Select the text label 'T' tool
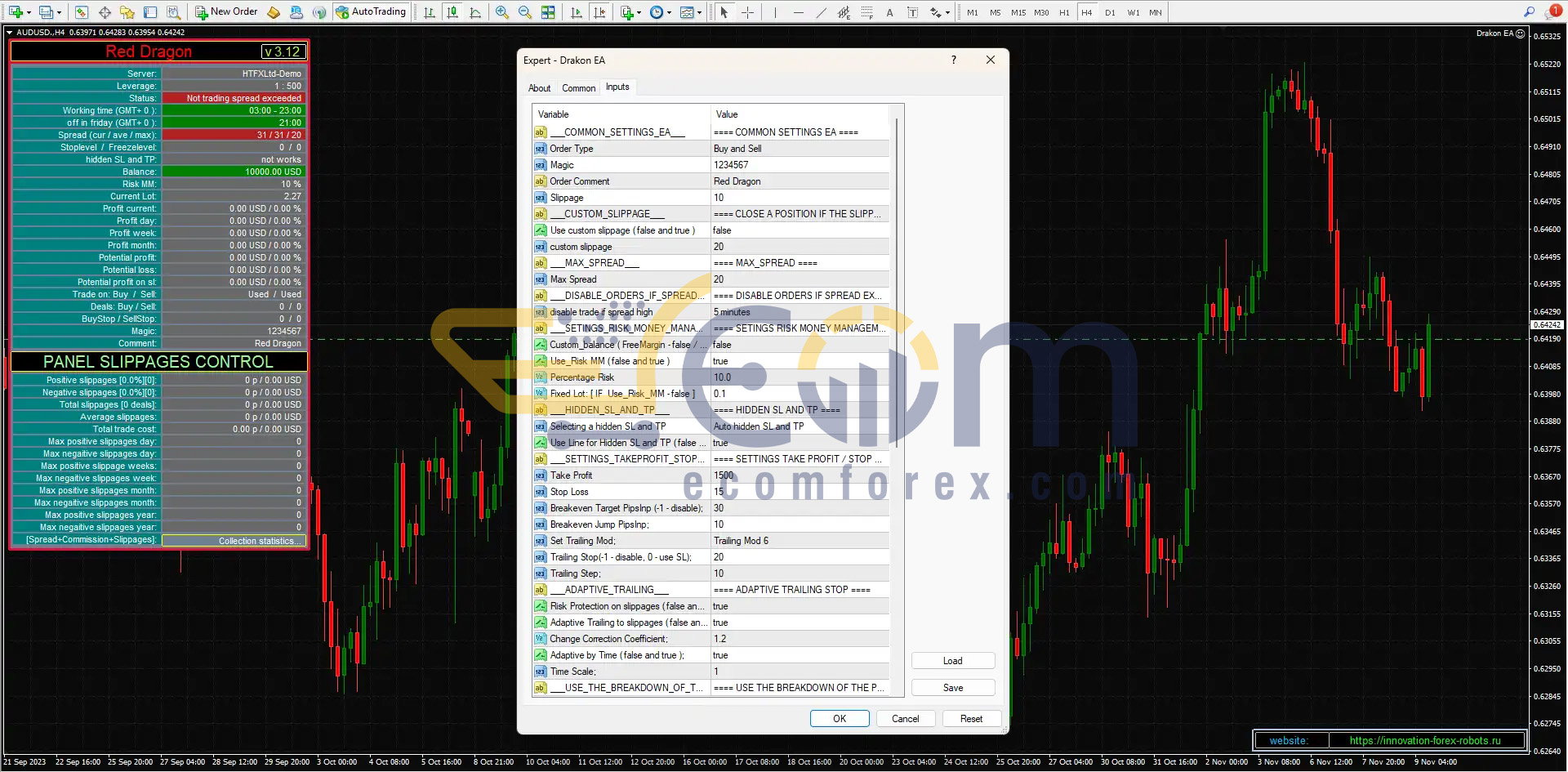Screen dimensions: 1568x772 click(x=912, y=12)
